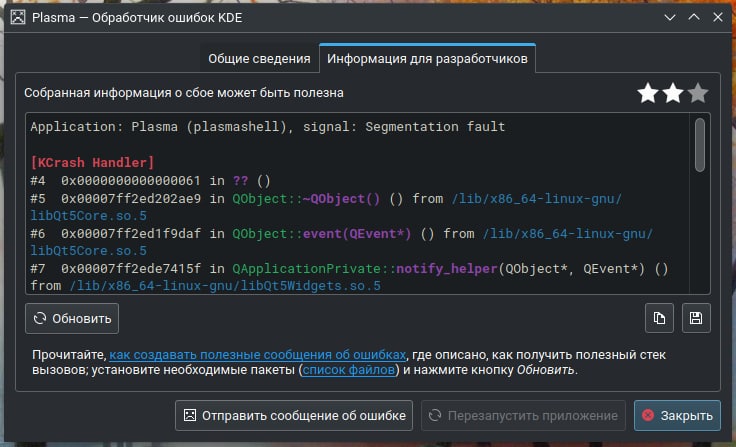
Task: Select the Информация для разработчиков tab
Action: coord(427,59)
